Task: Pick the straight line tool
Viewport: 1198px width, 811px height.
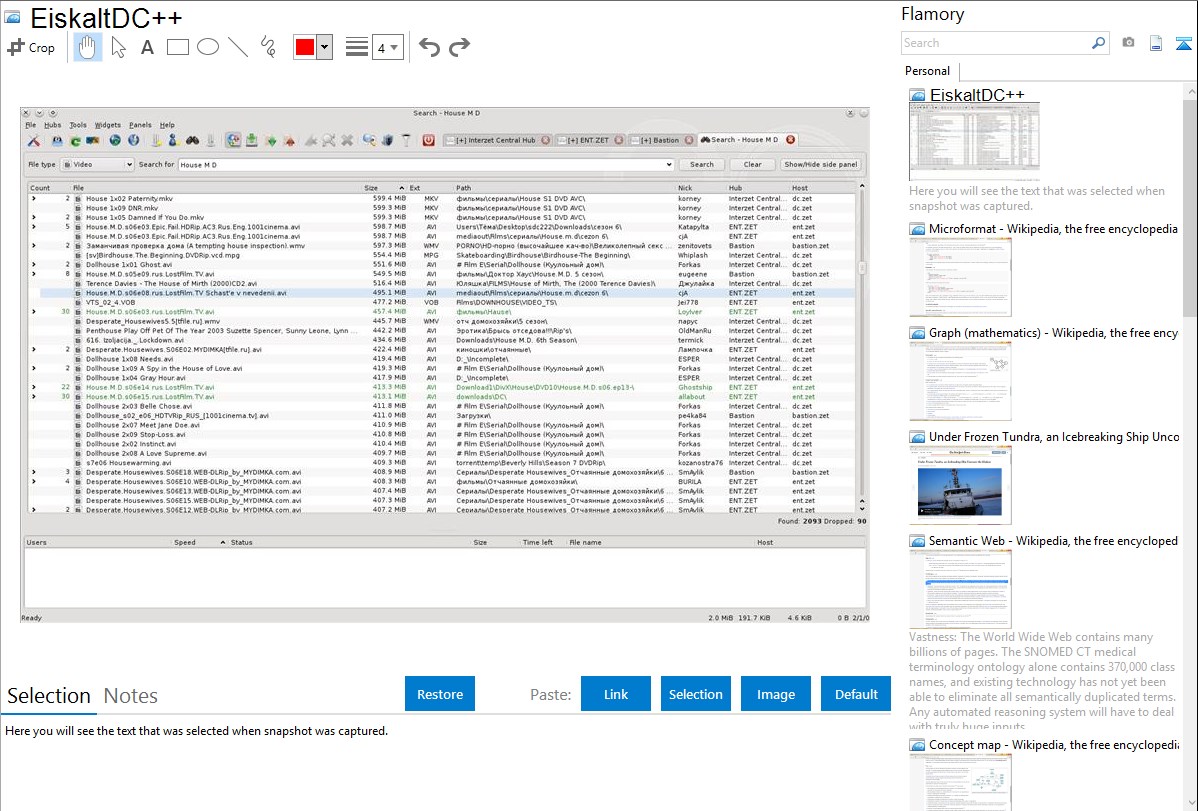Action: click(x=238, y=47)
